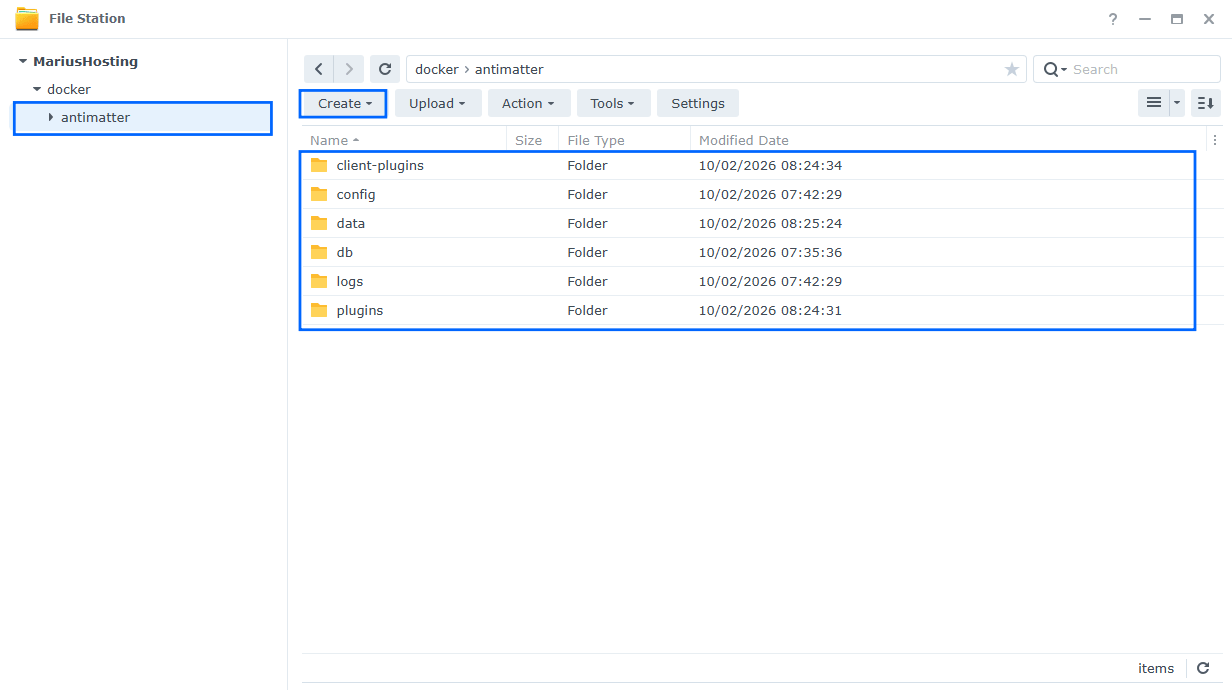Select the logs folder icon
The image size is (1232, 690).
tap(319, 281)
